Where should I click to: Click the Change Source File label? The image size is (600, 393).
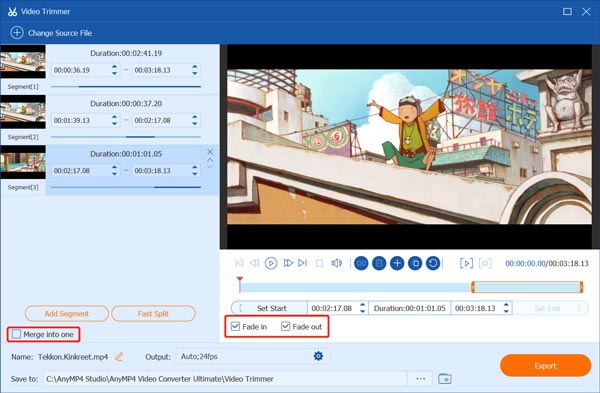click(60, 33)
